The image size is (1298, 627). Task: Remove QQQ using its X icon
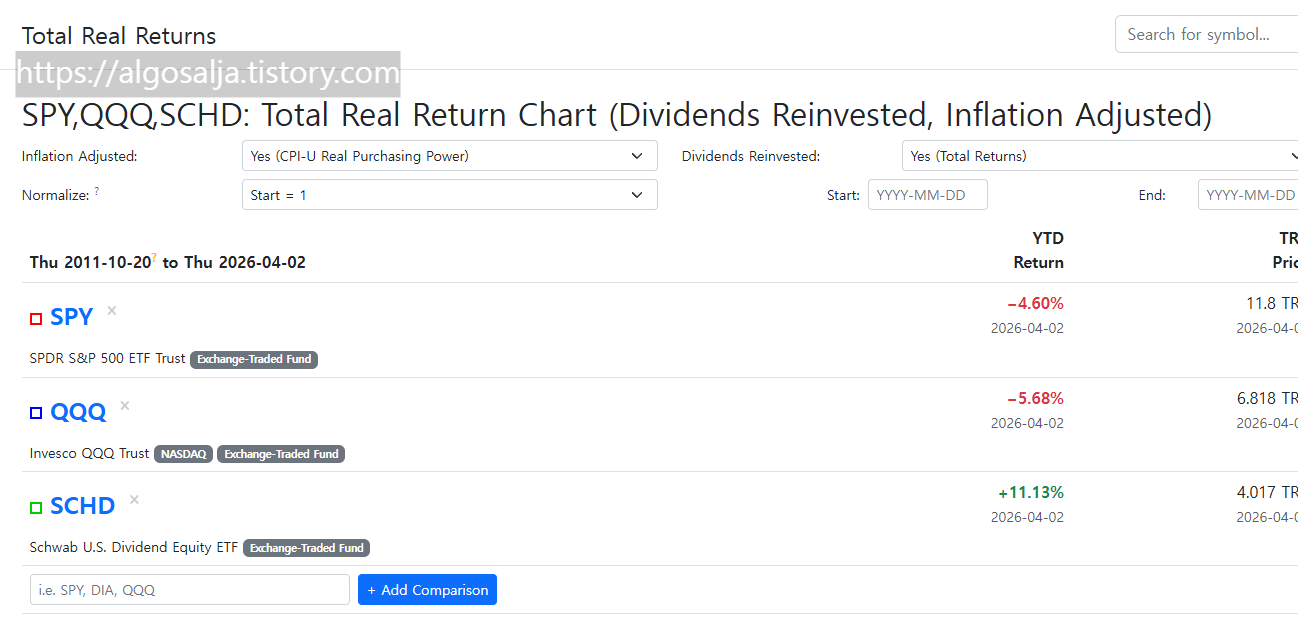click(x=124, y=404)
